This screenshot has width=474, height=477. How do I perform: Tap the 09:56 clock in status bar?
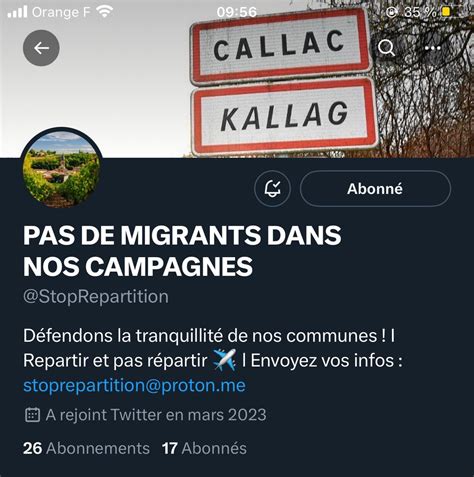coord(237,12)
